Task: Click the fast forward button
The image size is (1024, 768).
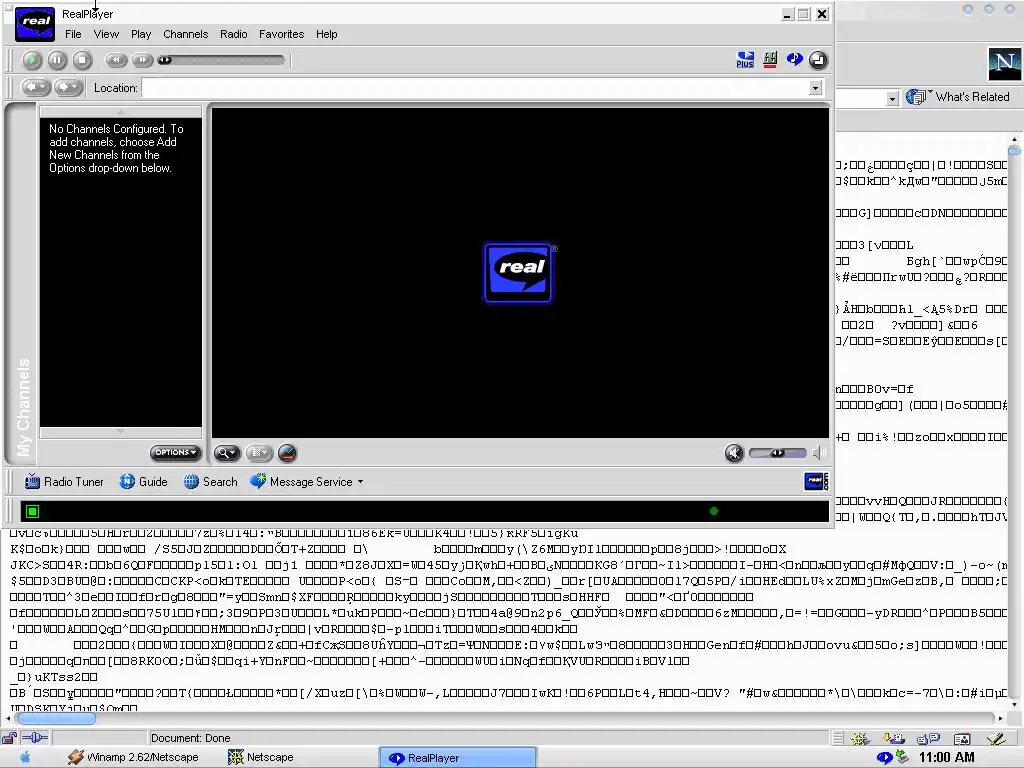Action: click(x=141, y=60)
